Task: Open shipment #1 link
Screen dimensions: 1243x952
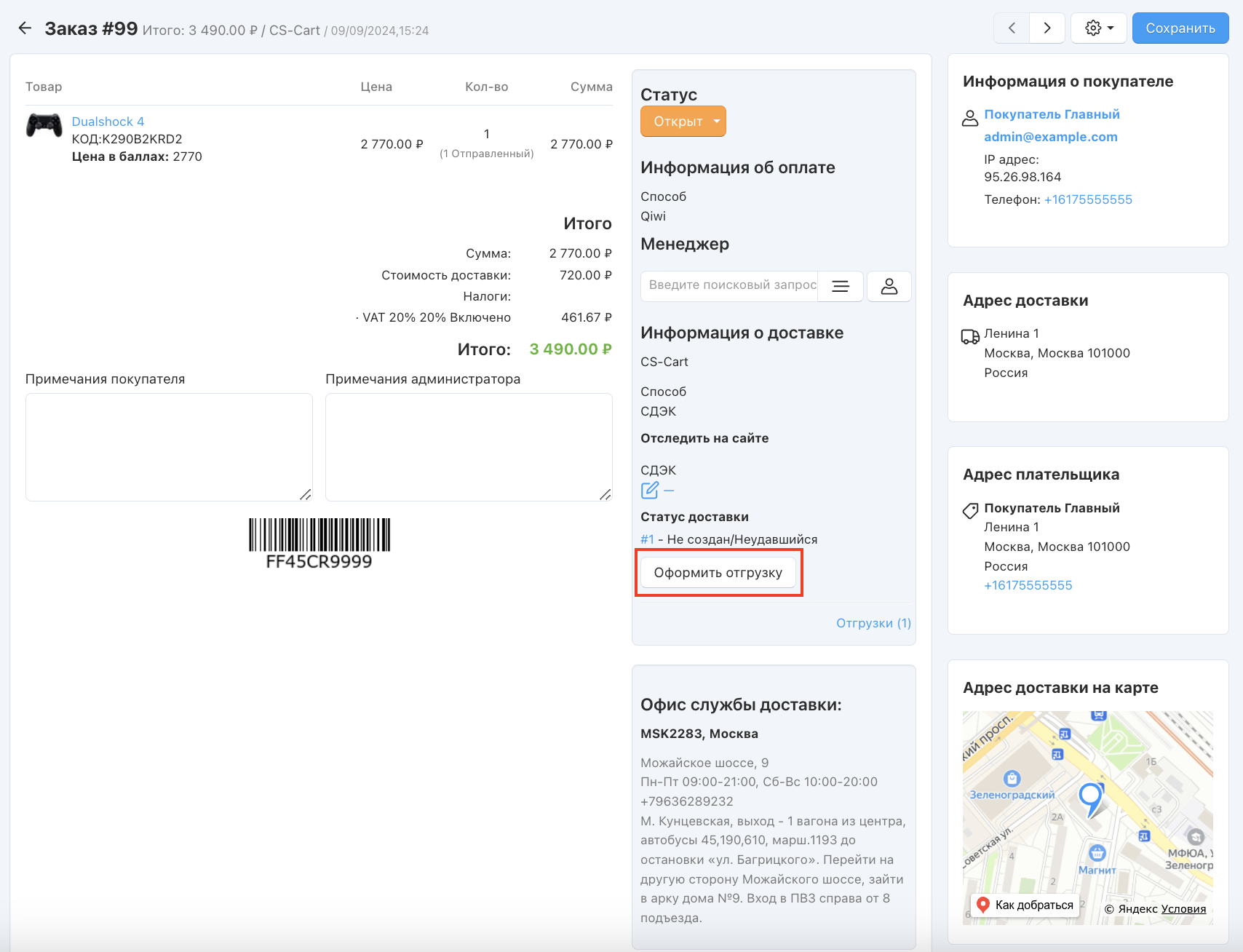Action: pos(647,539)
